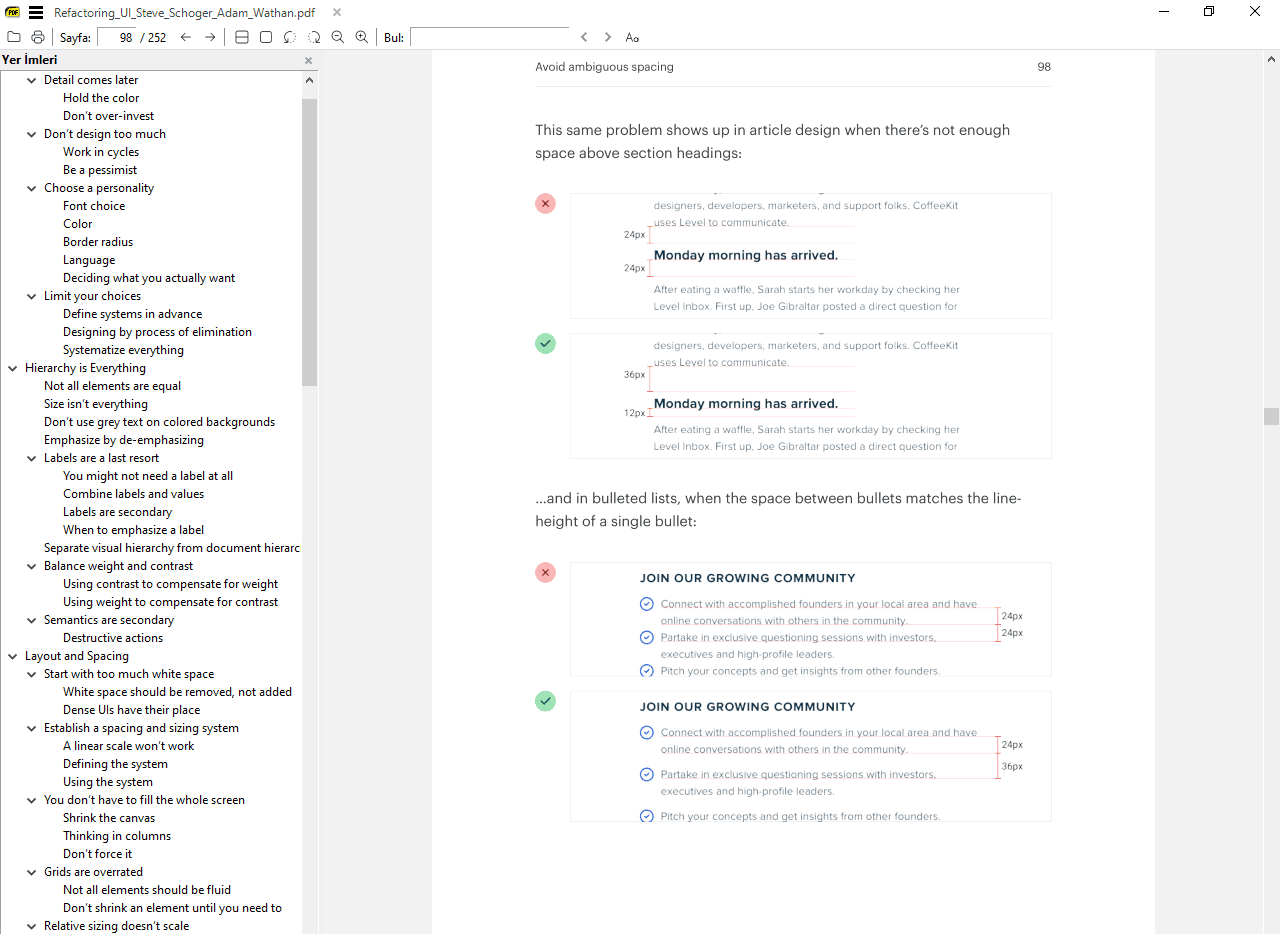
Task: Go to 'Not all elements should be fluid'
Action: (x=147, y=890)
